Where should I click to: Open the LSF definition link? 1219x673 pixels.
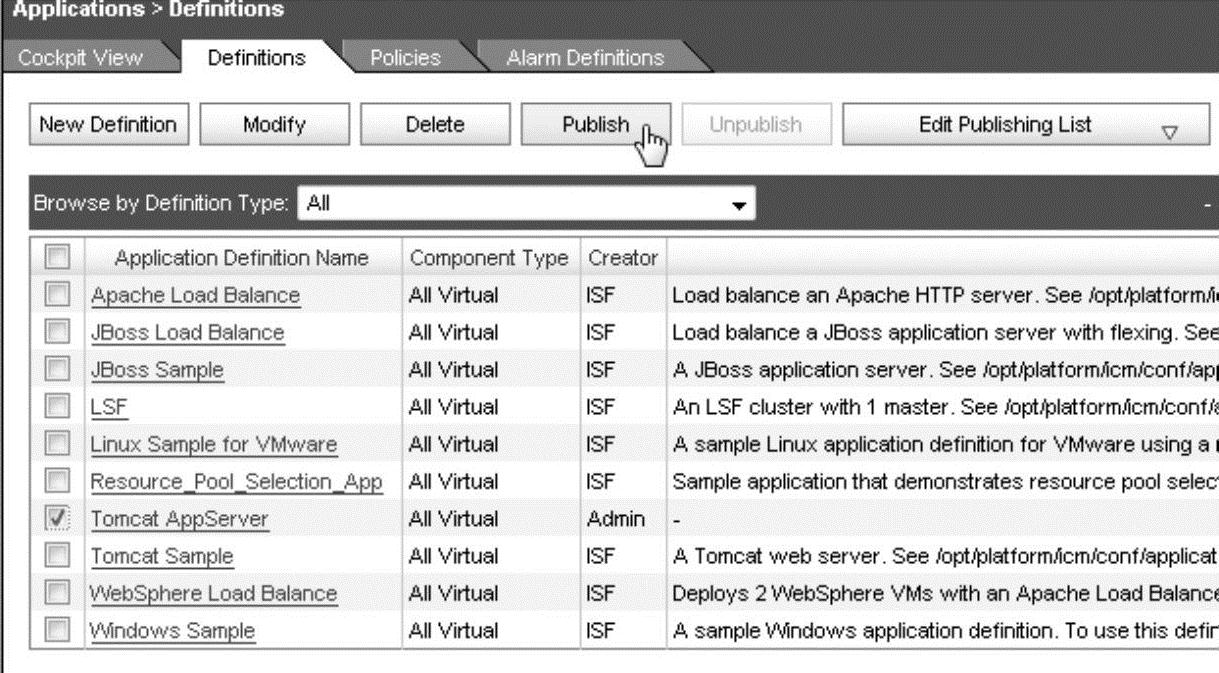point(109,407)
